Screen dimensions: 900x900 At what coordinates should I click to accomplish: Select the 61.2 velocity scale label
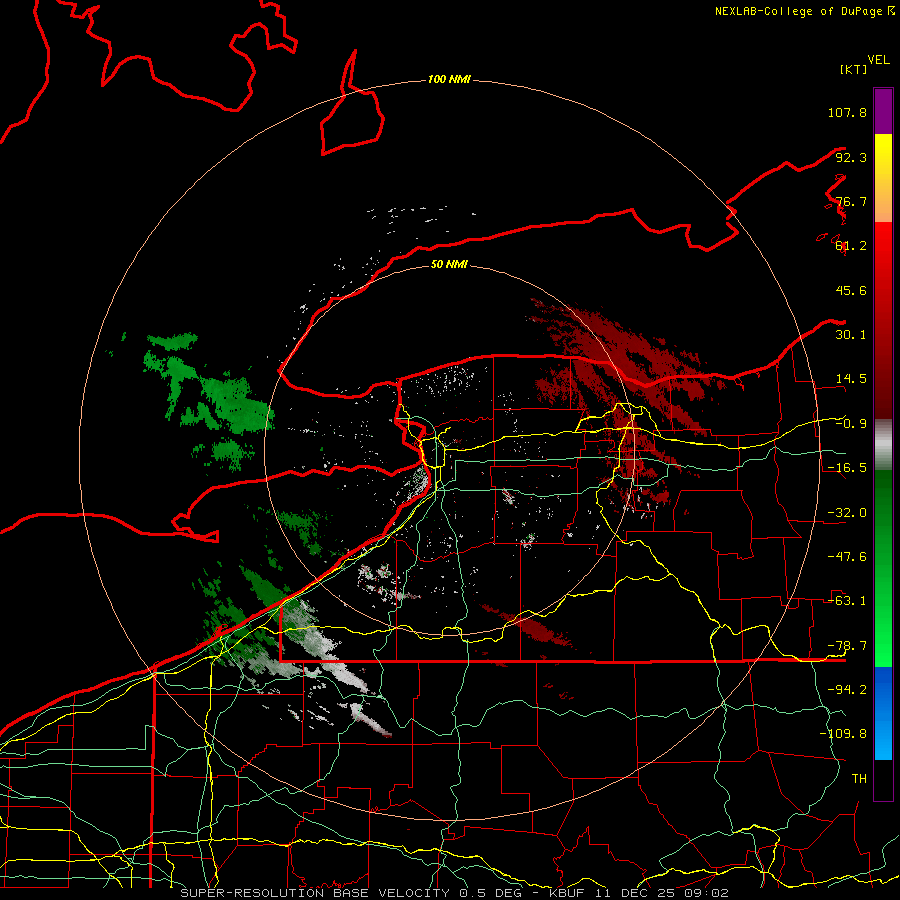tap(851, 246)
